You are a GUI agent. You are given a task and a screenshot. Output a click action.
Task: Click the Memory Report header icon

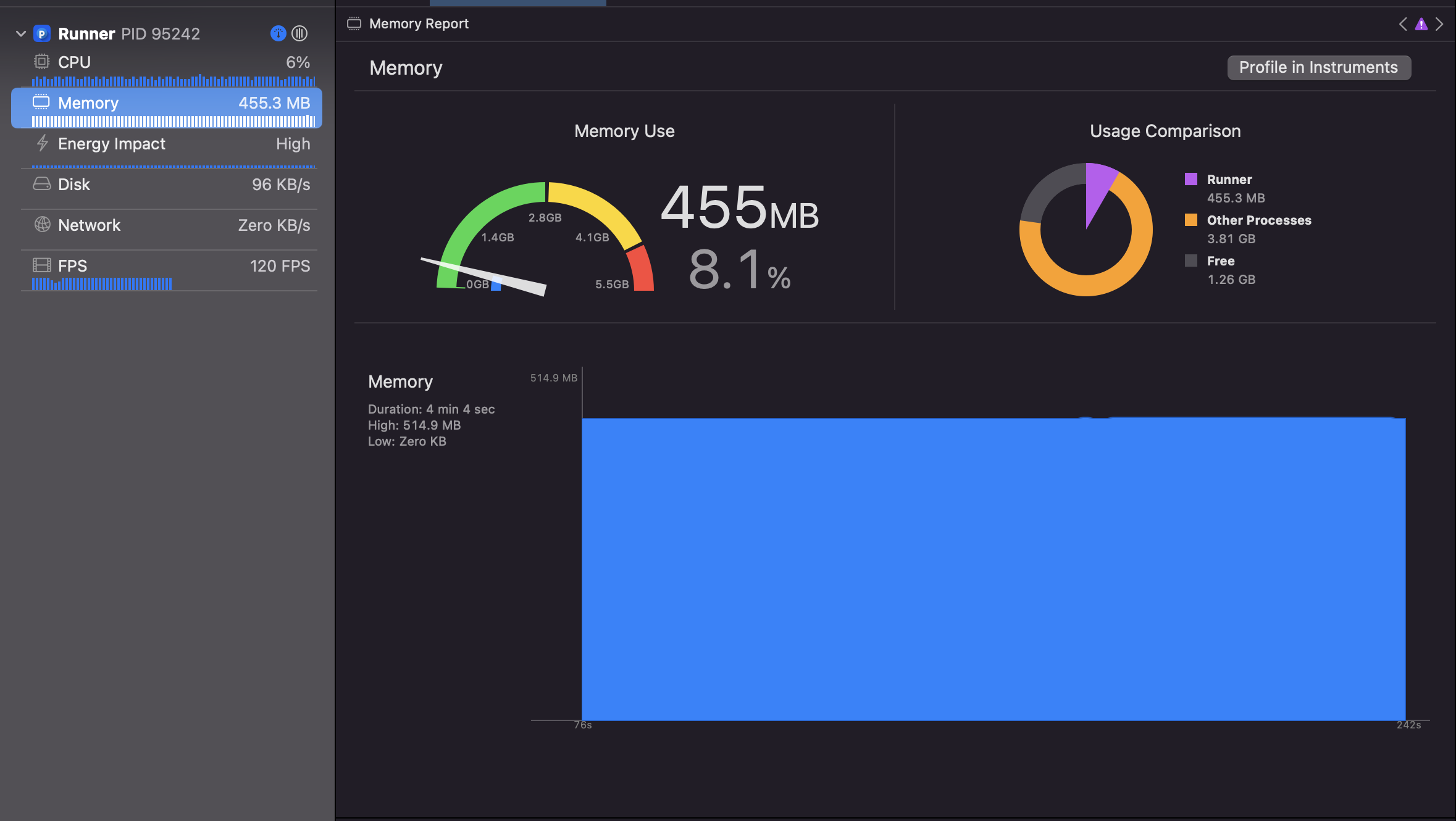[x=354, y=23]
